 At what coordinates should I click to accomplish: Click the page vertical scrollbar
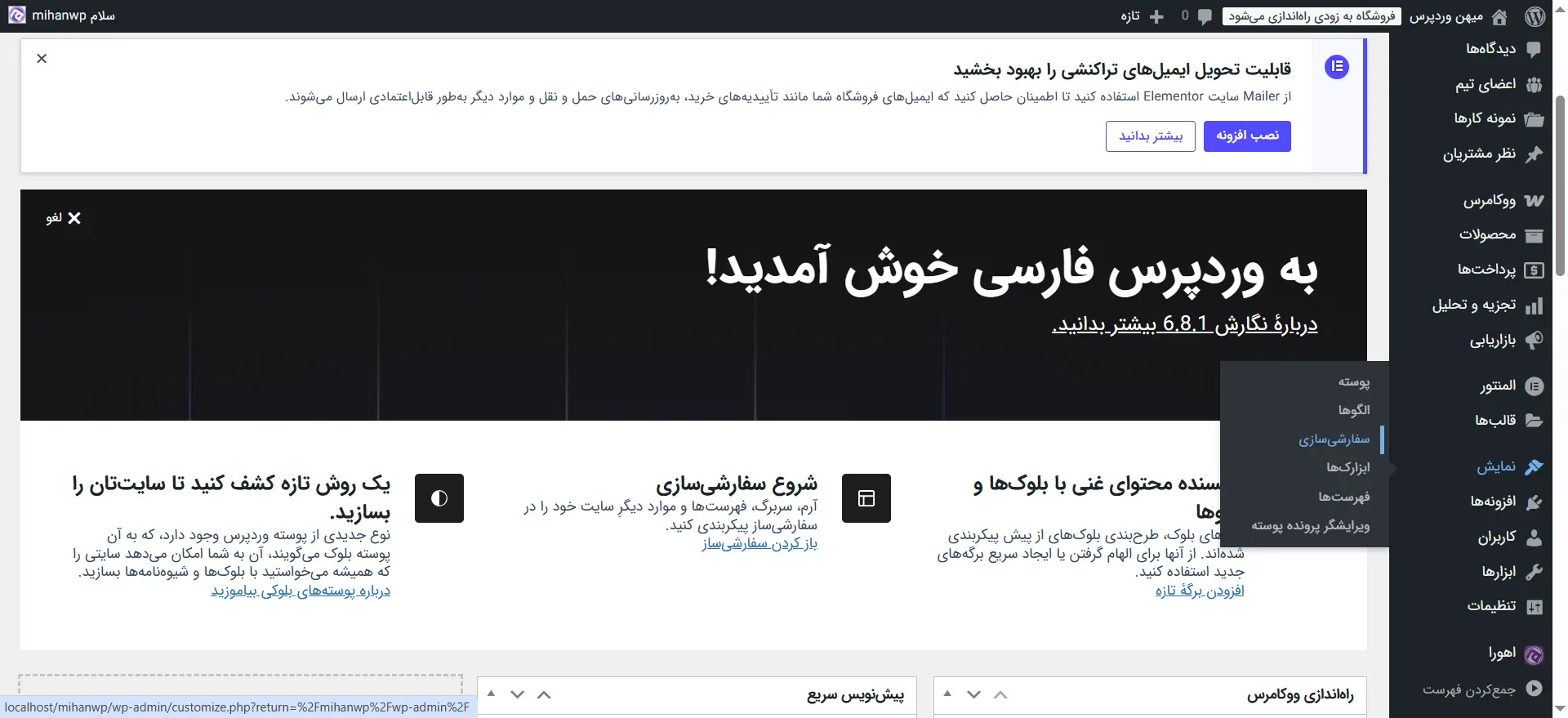click(1560, 186)
